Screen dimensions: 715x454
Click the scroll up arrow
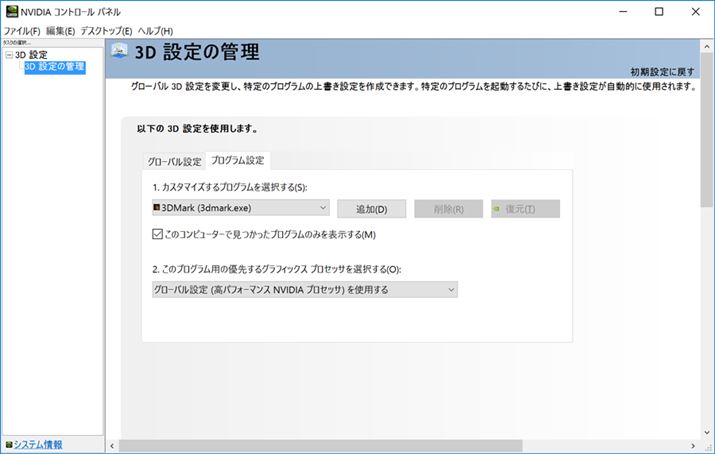[x=707, y=46]
